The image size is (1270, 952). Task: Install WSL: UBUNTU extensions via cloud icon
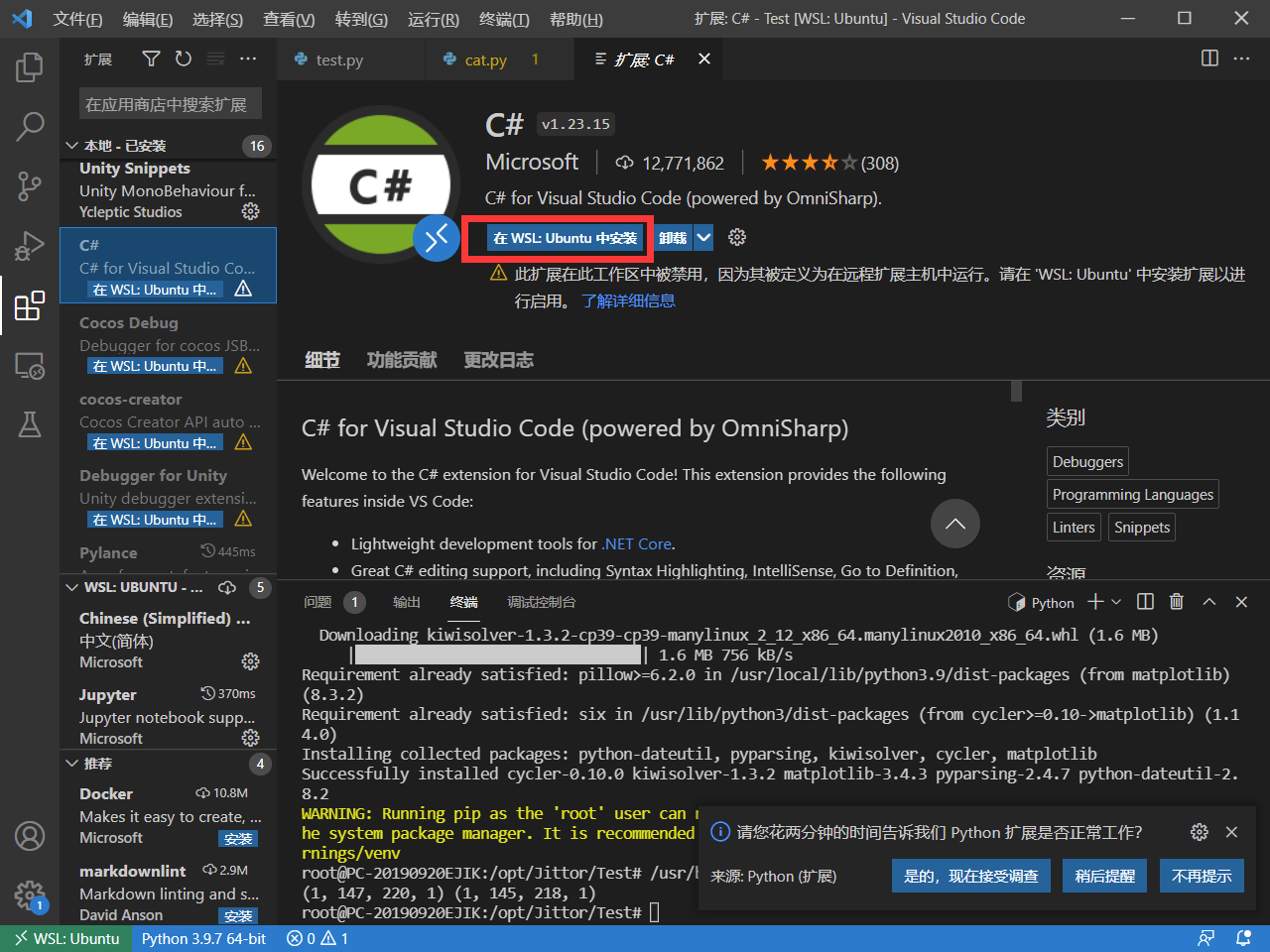click(x=227, y=587)
